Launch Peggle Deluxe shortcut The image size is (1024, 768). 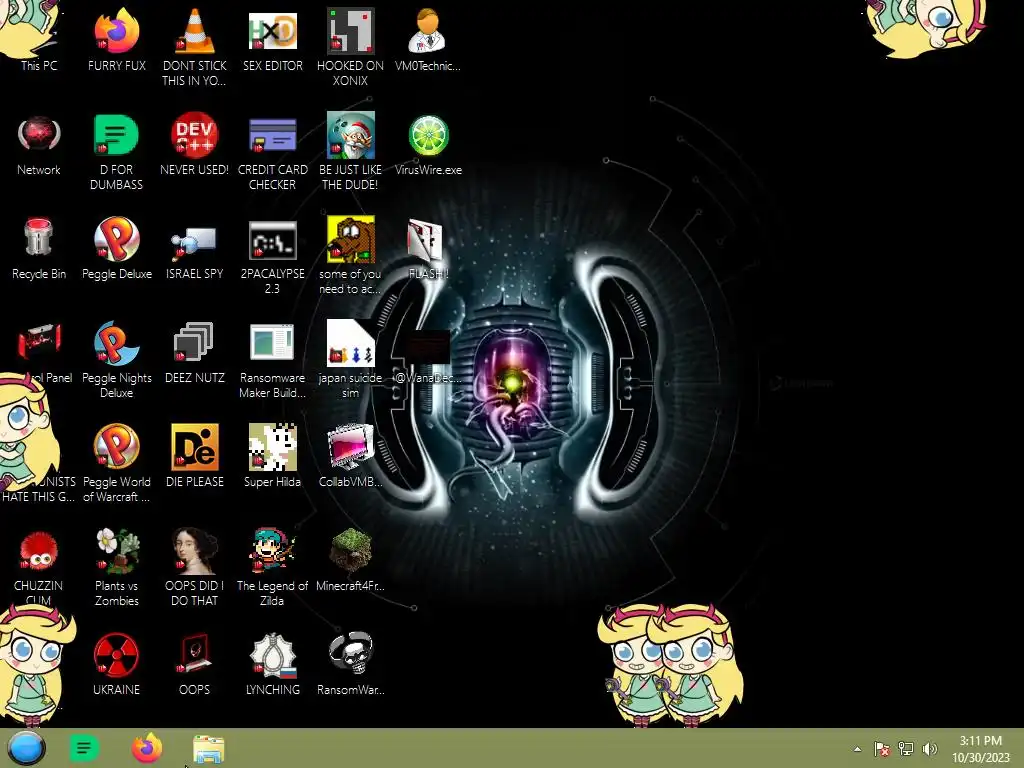pos(116,248)
